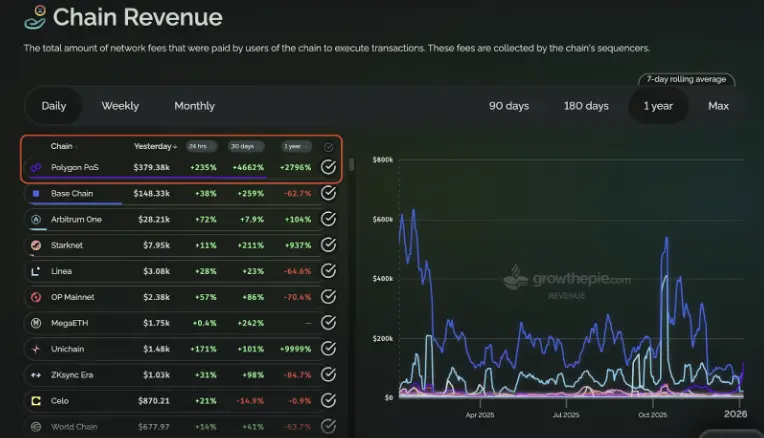This screenshot has width=764, height=438.
Task: Switch to the Monthly tab
Action: (x=194, y=106)
